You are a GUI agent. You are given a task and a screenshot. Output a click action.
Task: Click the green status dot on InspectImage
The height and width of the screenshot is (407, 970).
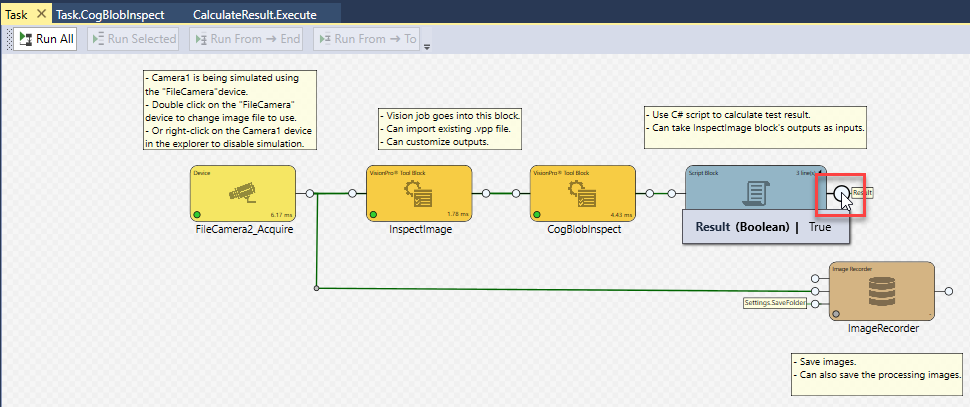(373, 214)
